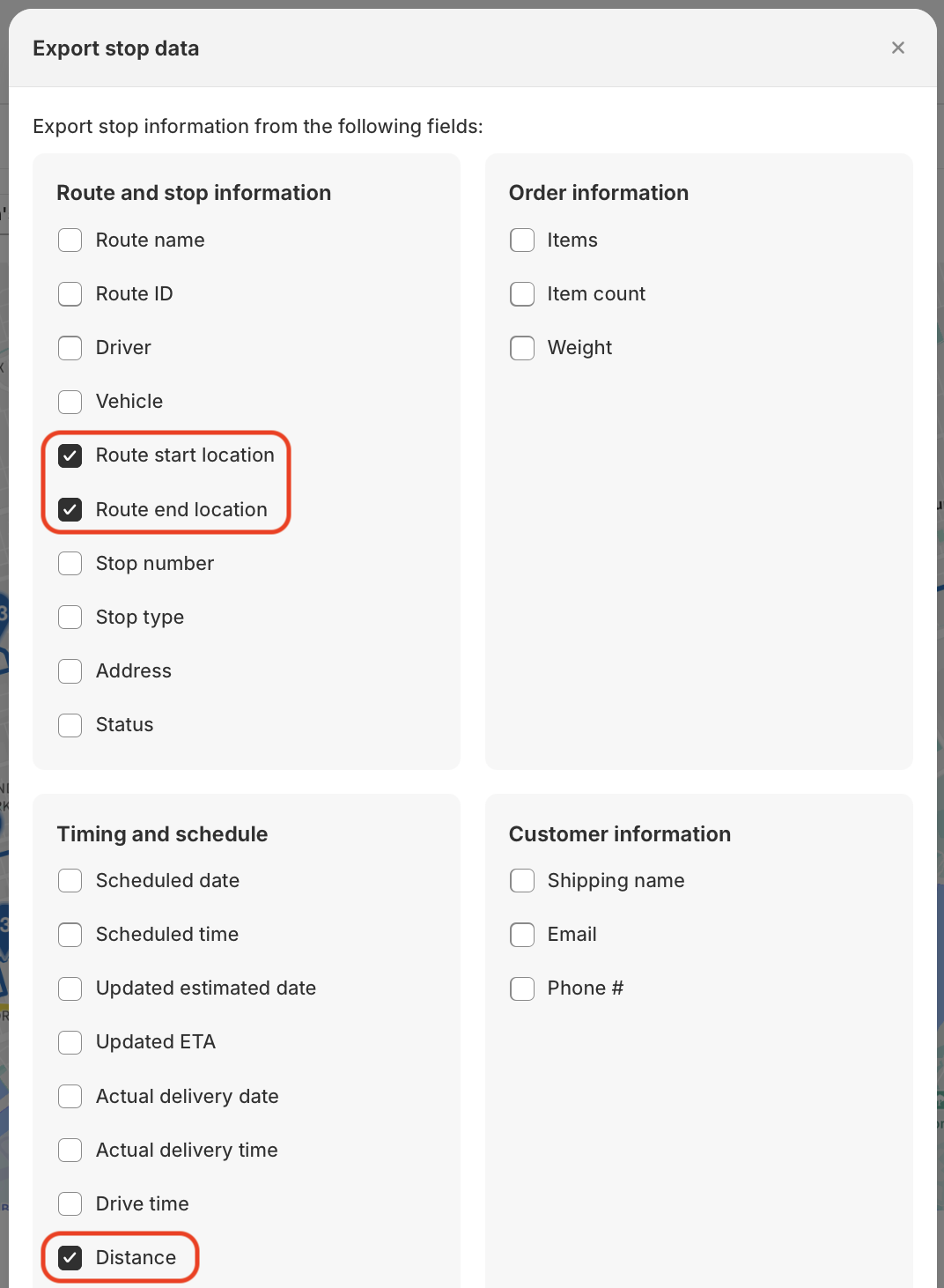Uncheck Route start location
Image resolution: width=944 pixels, height=1288 pixels.
point(70,455)
